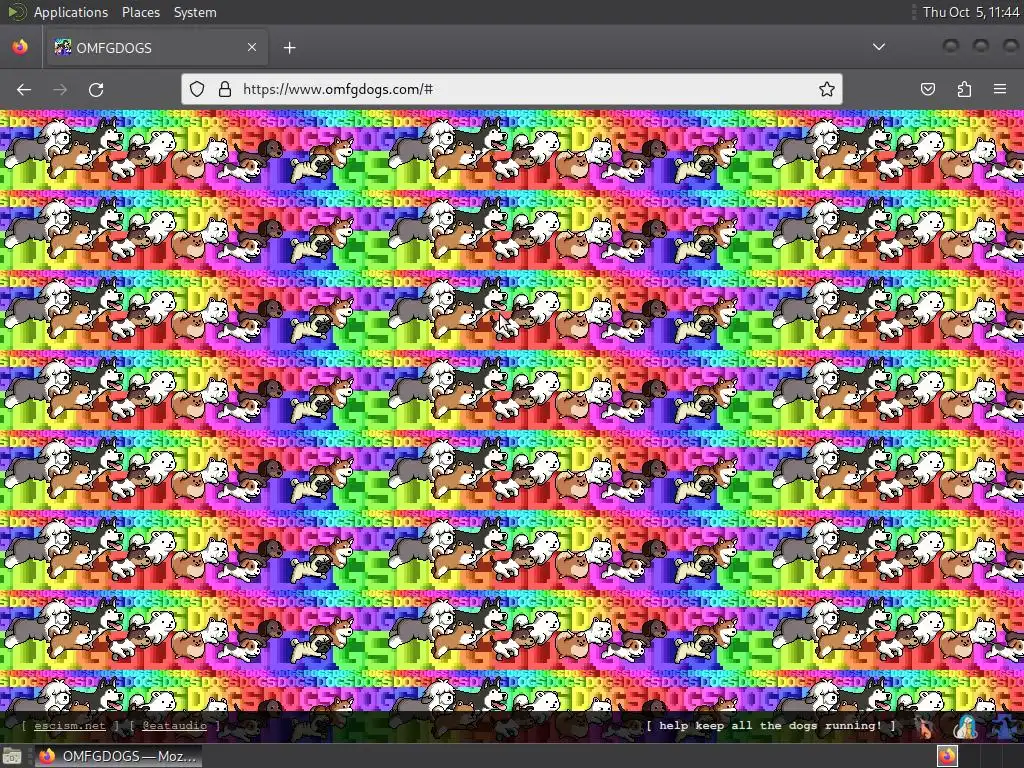
Task: Bookmark this page with the star icon
Action: (x=827, y=89)
